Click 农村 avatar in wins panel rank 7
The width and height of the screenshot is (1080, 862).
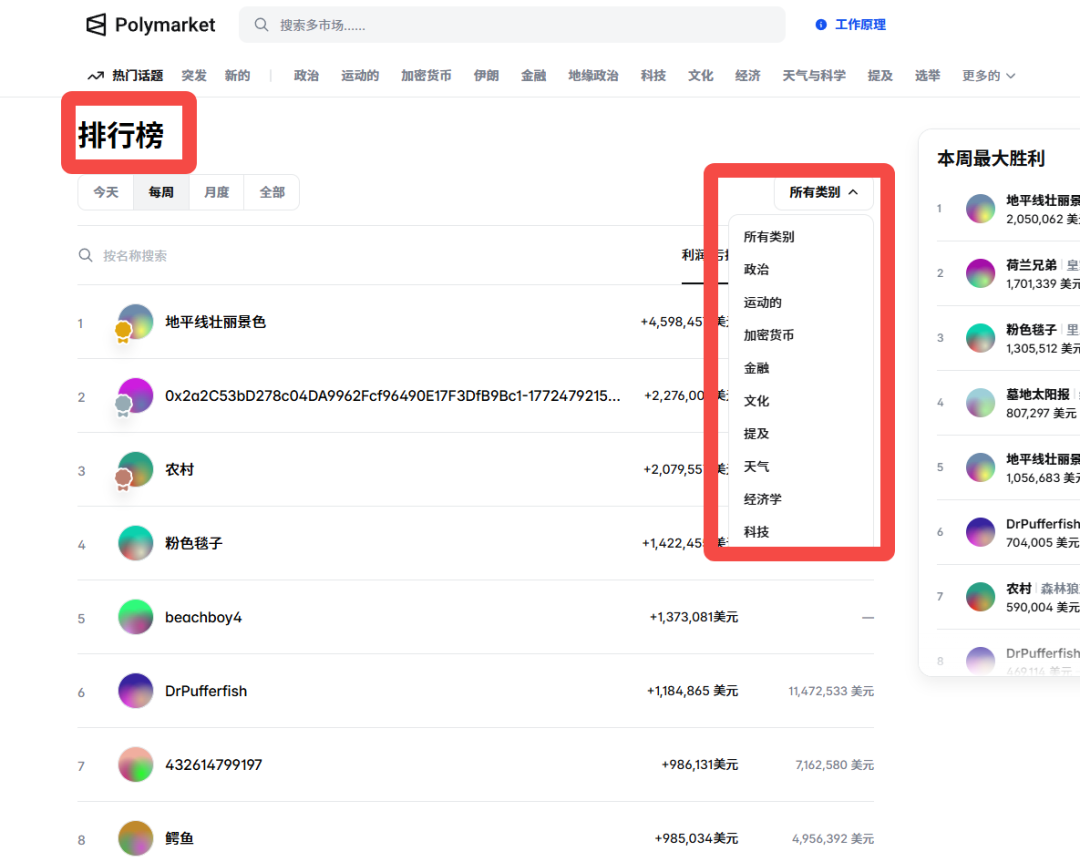980,597
